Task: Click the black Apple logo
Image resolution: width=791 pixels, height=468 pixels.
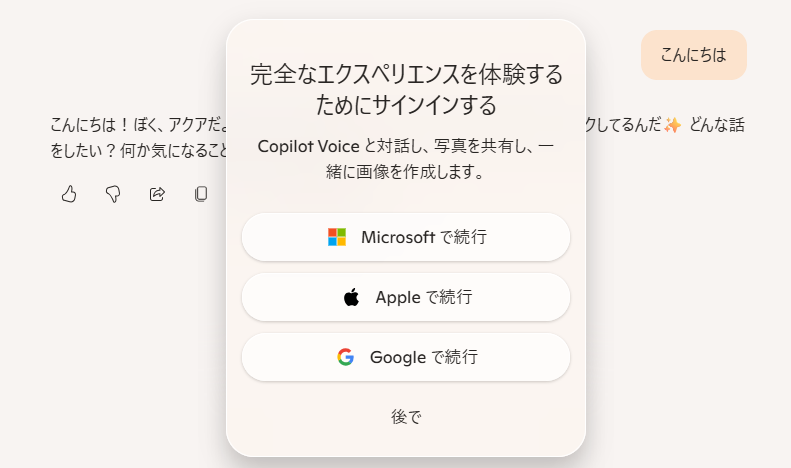Action: [352, 297]
